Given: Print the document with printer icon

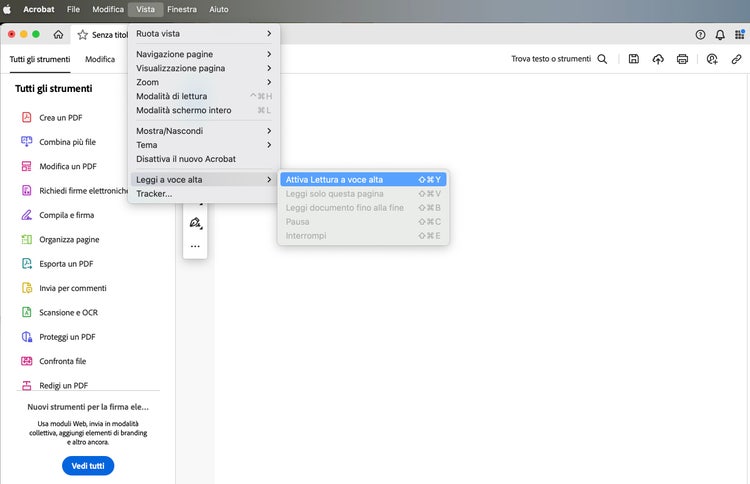Looking at the screenshot, I should pos(683,59).
